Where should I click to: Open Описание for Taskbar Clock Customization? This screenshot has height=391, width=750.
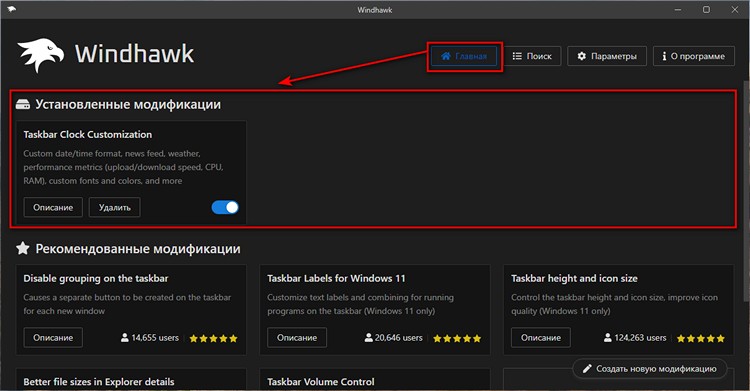(53, 207)
